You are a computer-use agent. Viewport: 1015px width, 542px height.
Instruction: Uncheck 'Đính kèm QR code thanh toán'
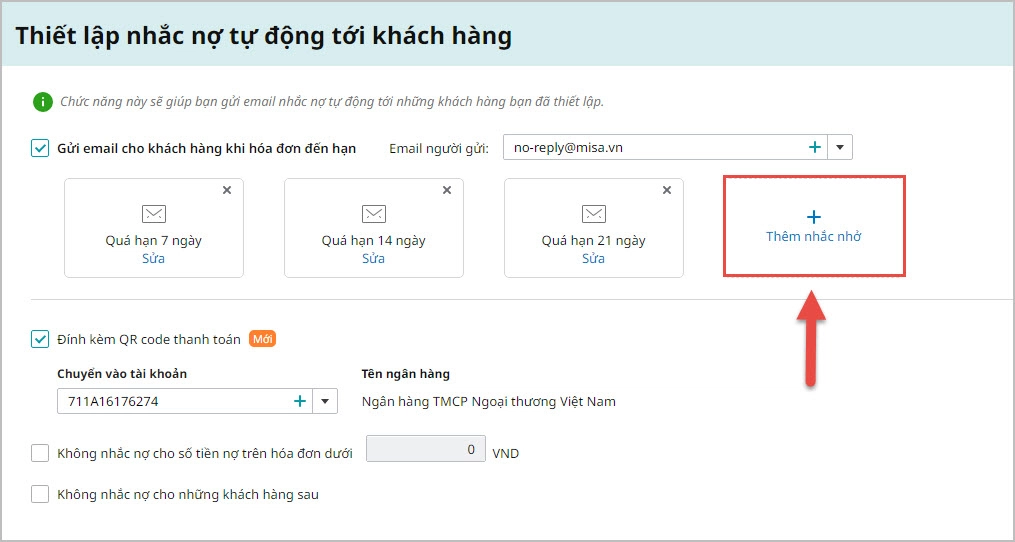[x=40, y=339]
